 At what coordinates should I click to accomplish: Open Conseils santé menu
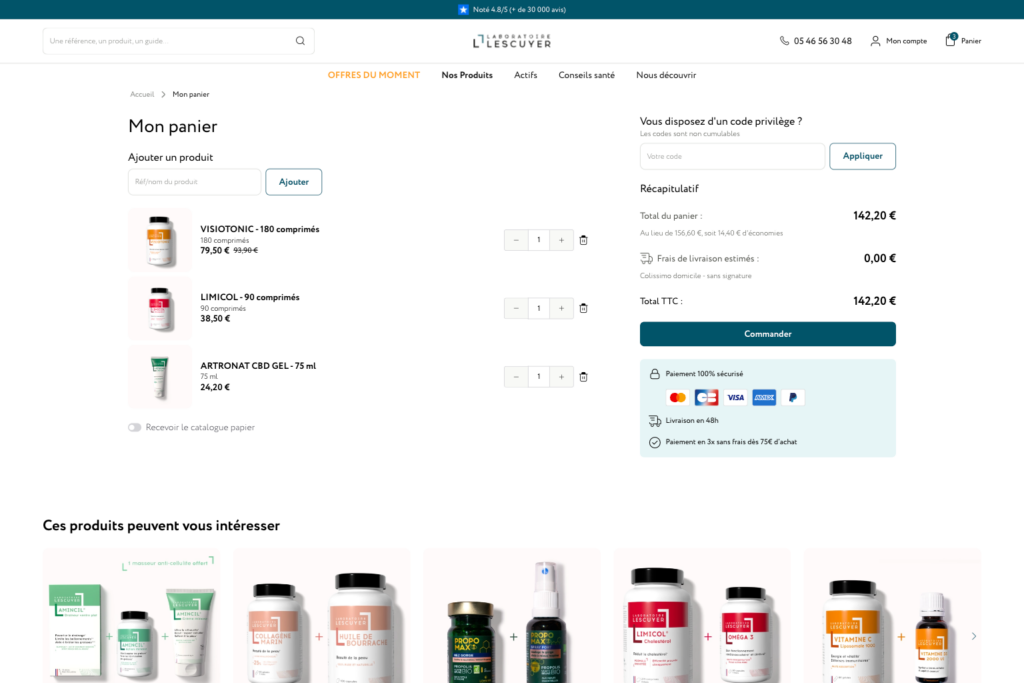[x=586, y=75]
